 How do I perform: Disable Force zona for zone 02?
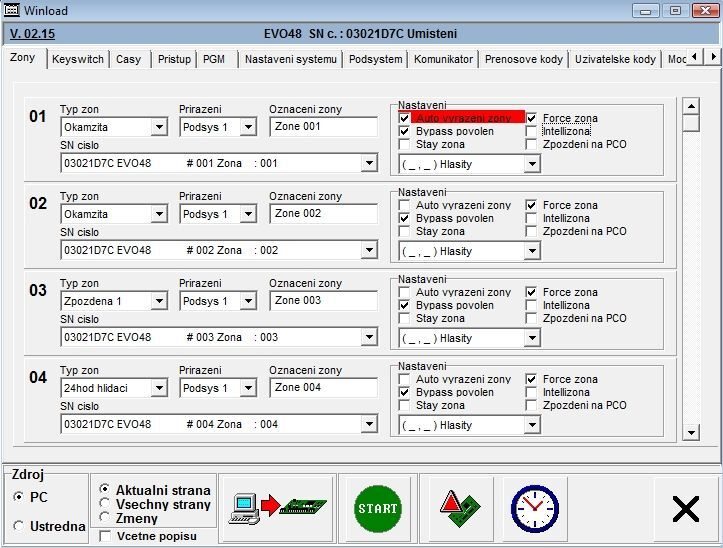point(531,205)
